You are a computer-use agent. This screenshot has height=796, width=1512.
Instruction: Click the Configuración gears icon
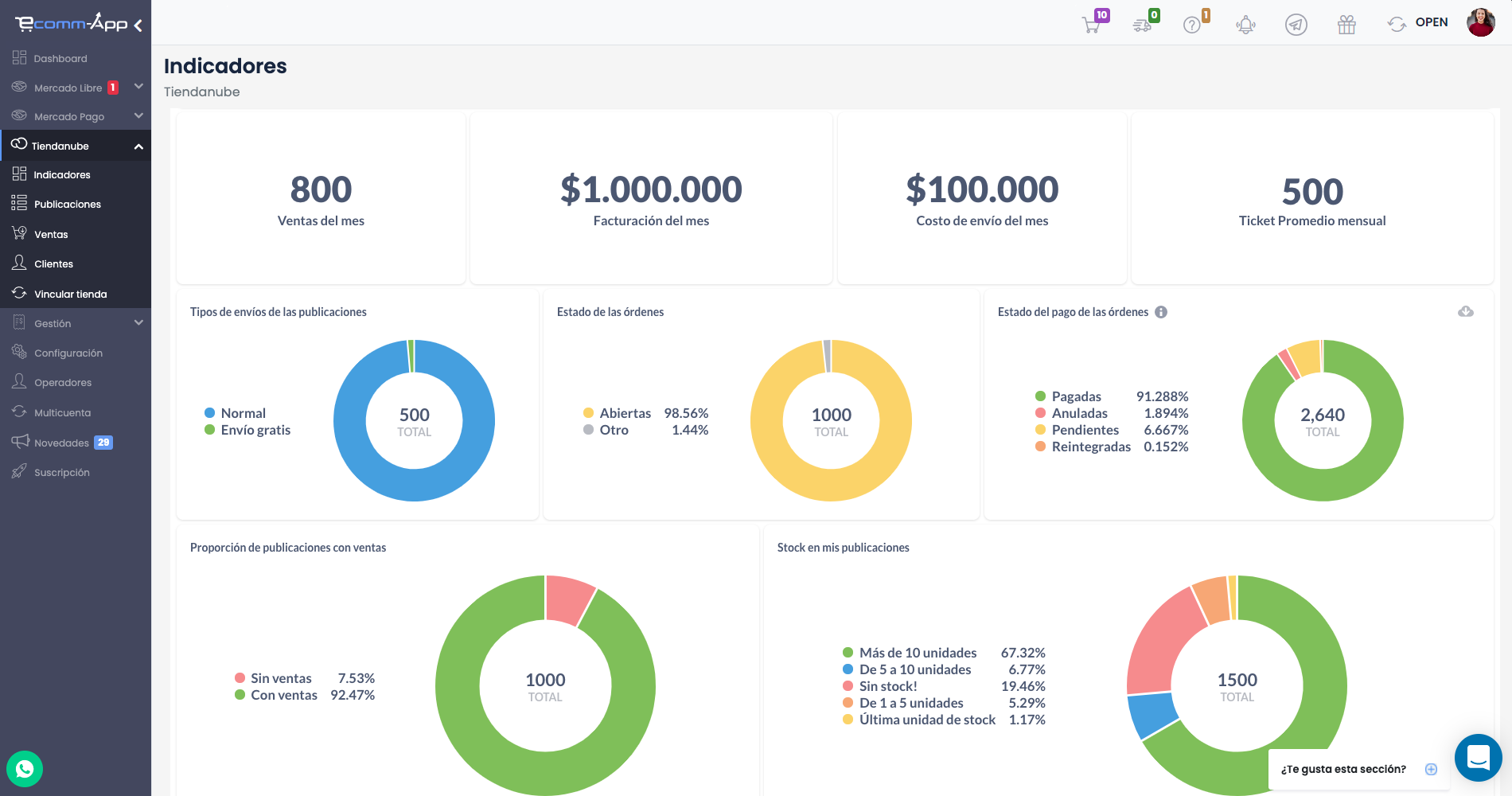click(x=19, y=352)
